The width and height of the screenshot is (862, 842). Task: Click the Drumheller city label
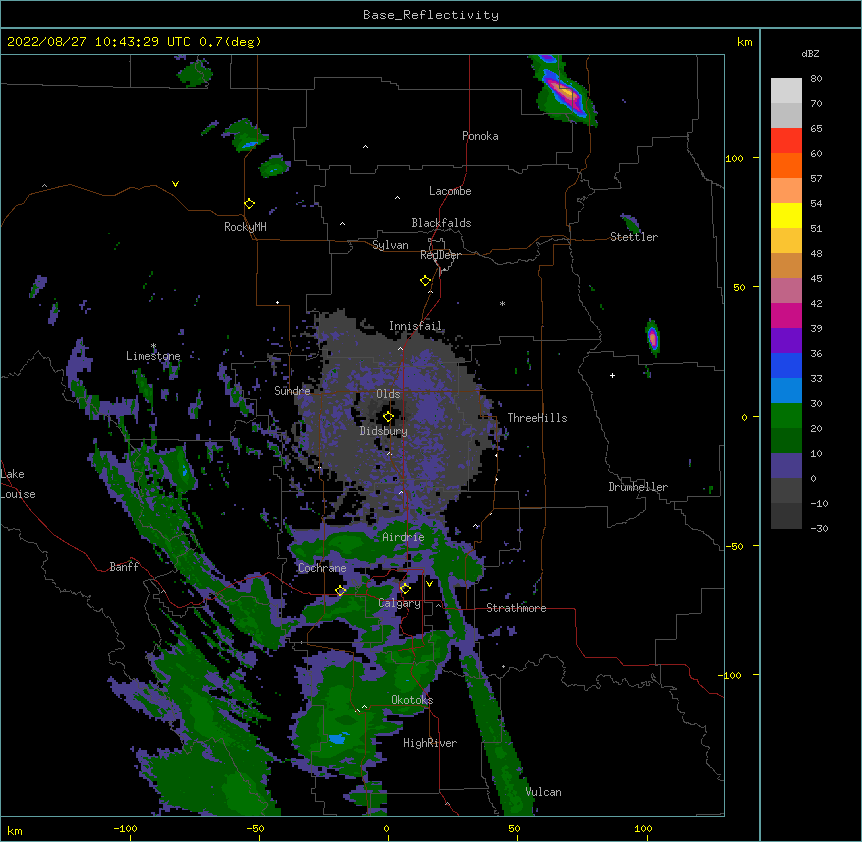pos(638,487)
